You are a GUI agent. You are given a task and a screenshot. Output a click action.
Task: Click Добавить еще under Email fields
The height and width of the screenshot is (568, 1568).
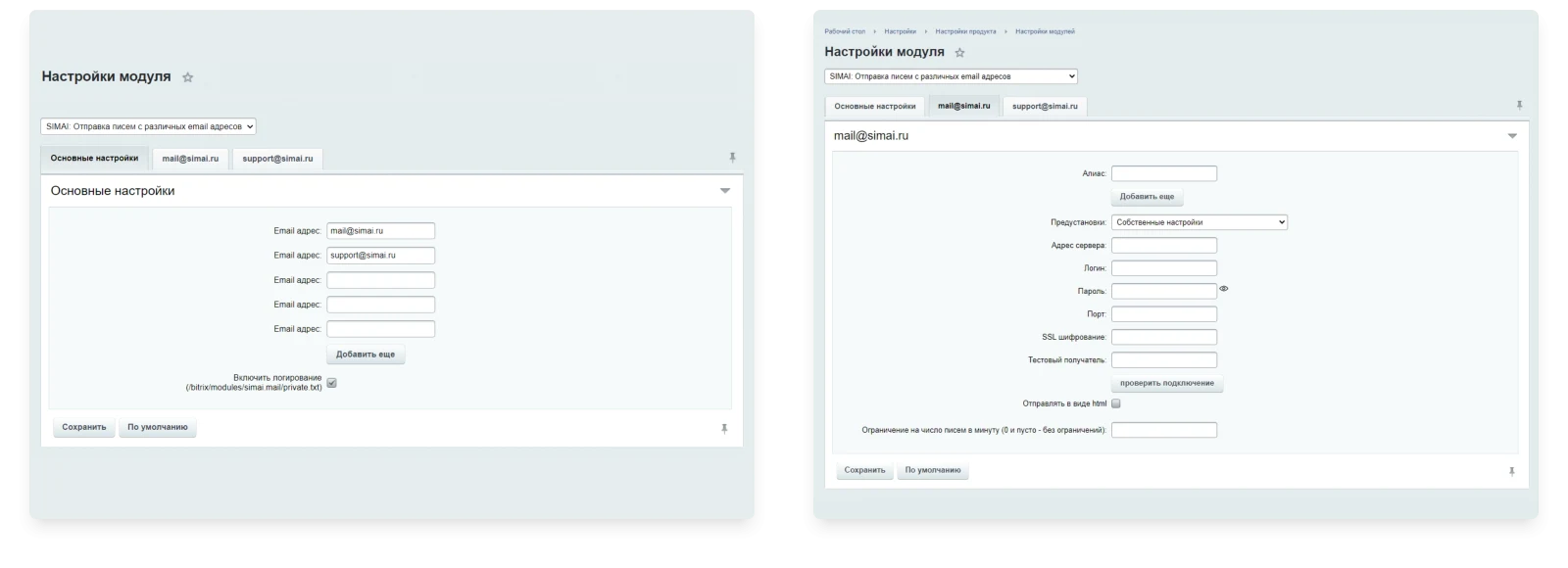point(366,355)
